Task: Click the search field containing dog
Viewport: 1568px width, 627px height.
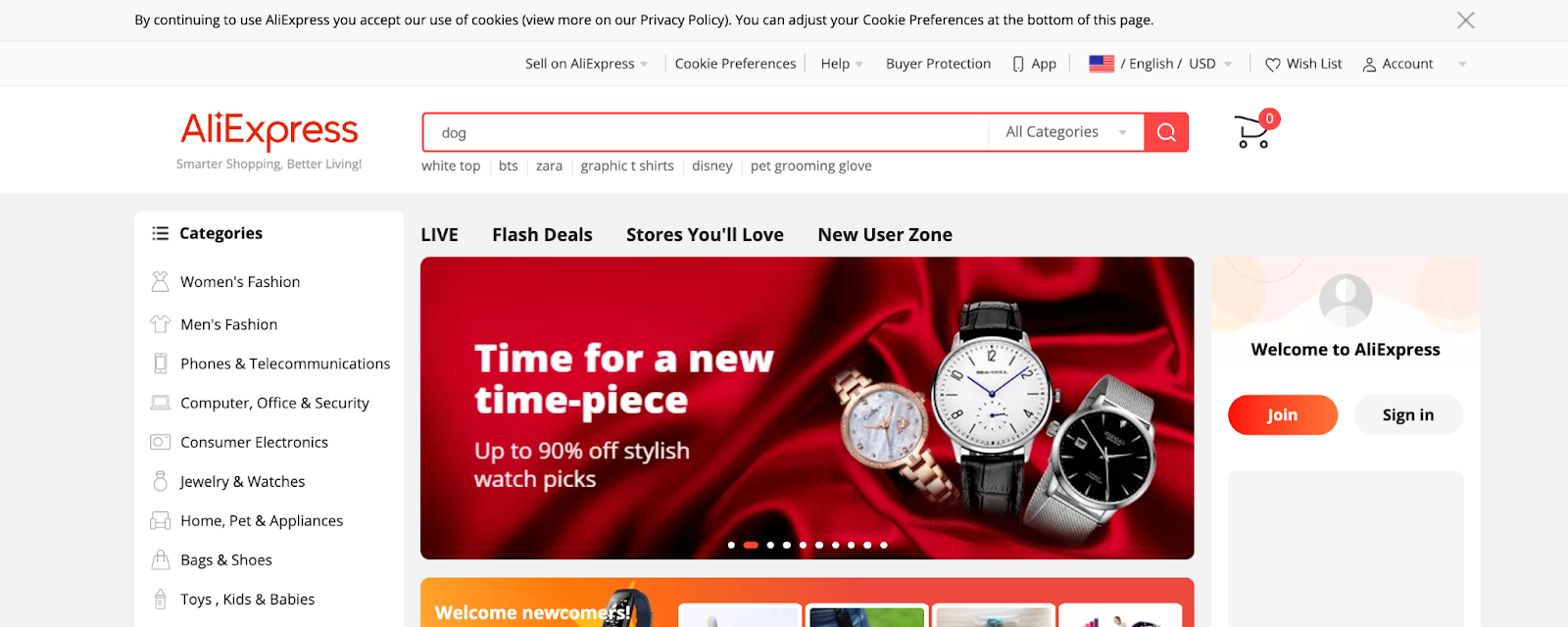Action: (706, 132)
